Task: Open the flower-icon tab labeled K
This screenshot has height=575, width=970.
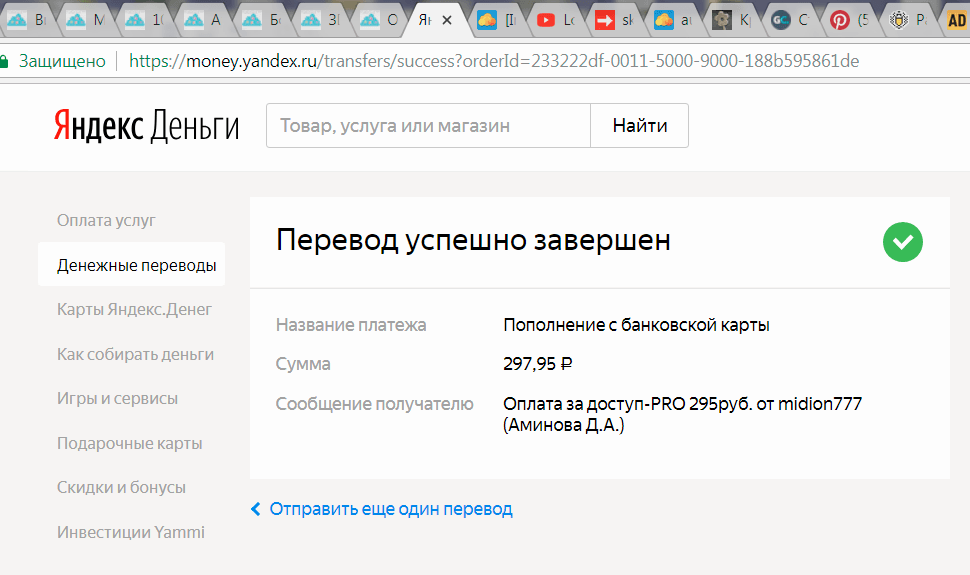Action: [x=732, y=20]
